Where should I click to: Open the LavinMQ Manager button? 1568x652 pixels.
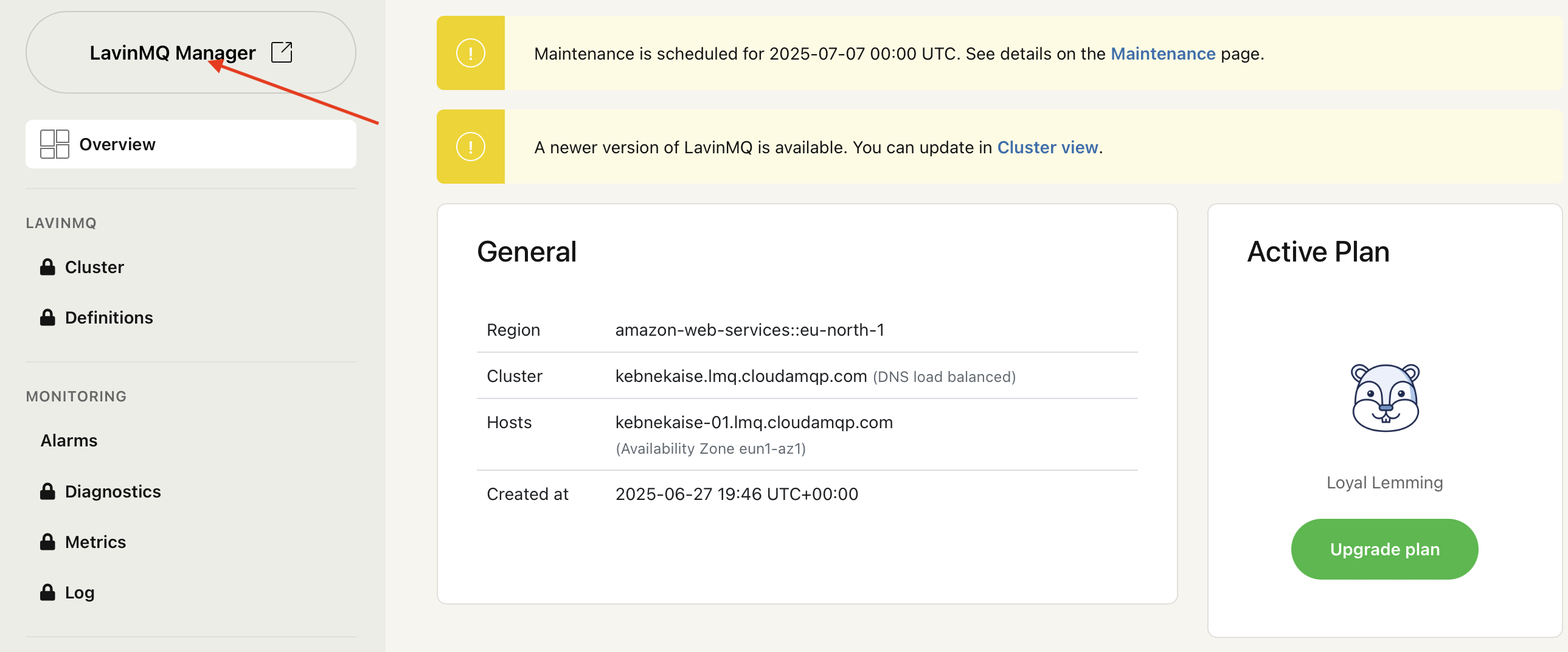coord(190,52)
